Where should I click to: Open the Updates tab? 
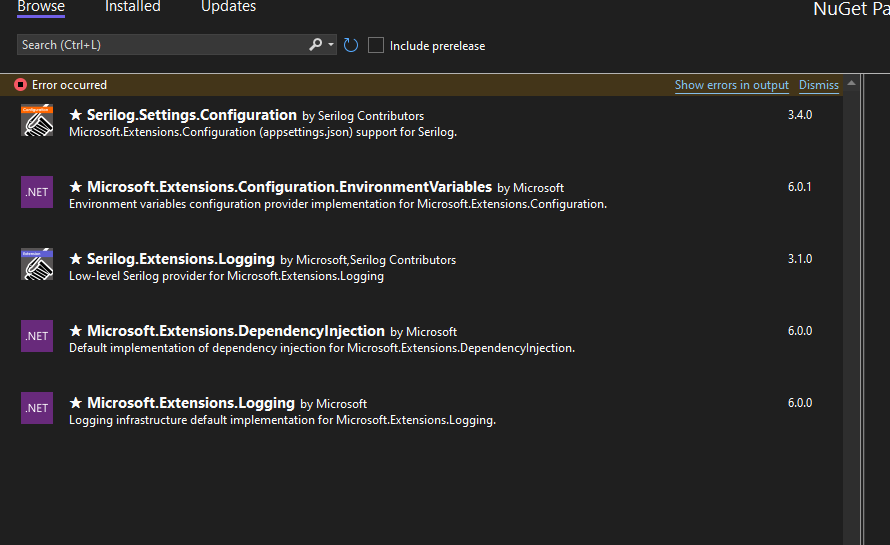(228, 7)
